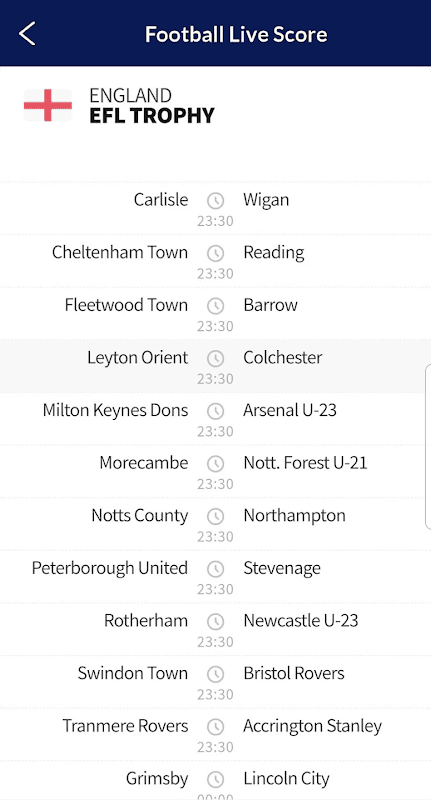This screenshot has width=431, height=800.
Task: Click the scrollbar handle on the right edge
Action: 428,448
